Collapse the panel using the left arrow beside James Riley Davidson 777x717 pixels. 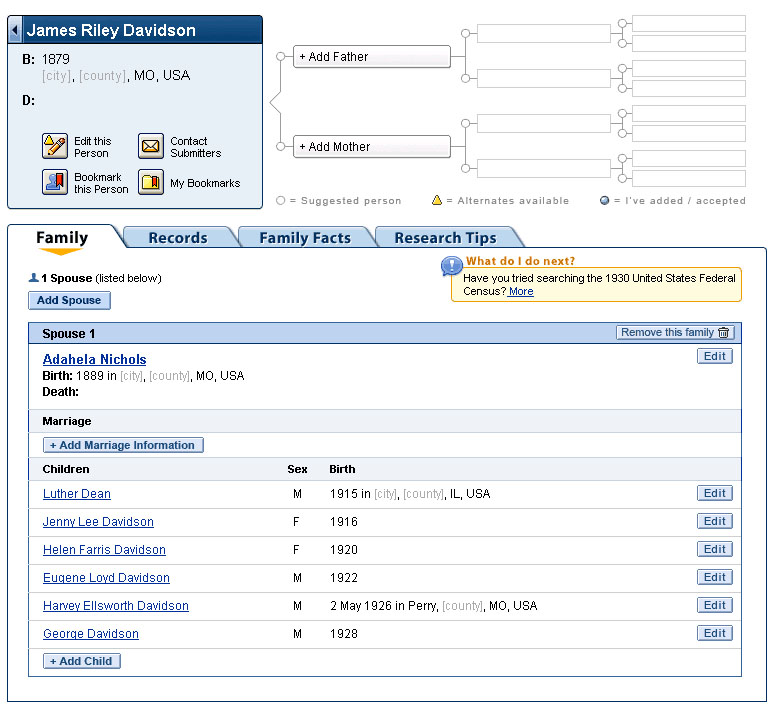(x=14, y=31)
